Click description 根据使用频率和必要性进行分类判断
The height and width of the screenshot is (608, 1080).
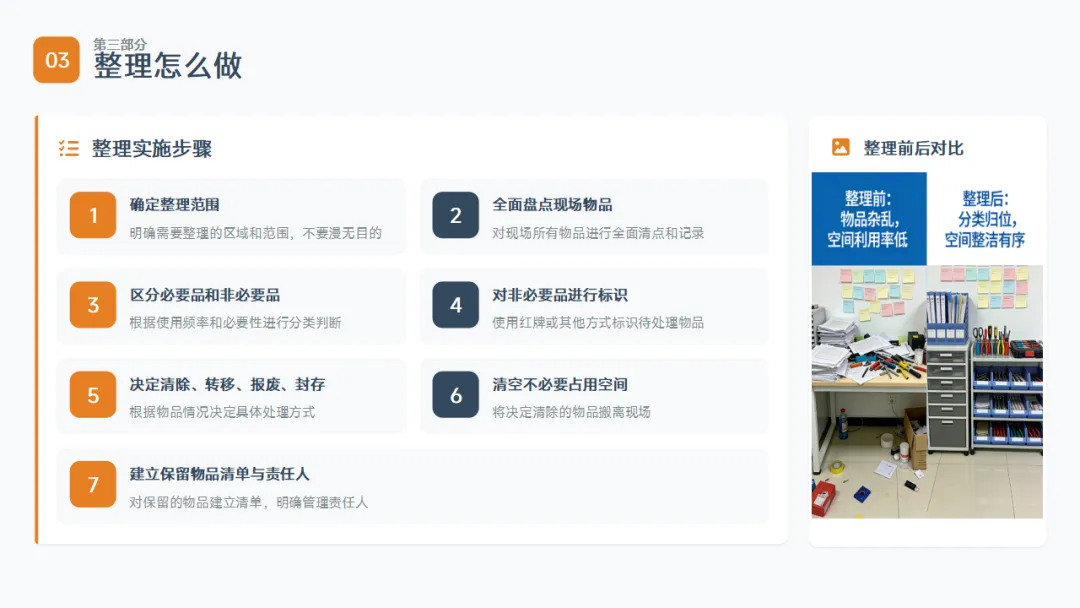tap(236, 323)
